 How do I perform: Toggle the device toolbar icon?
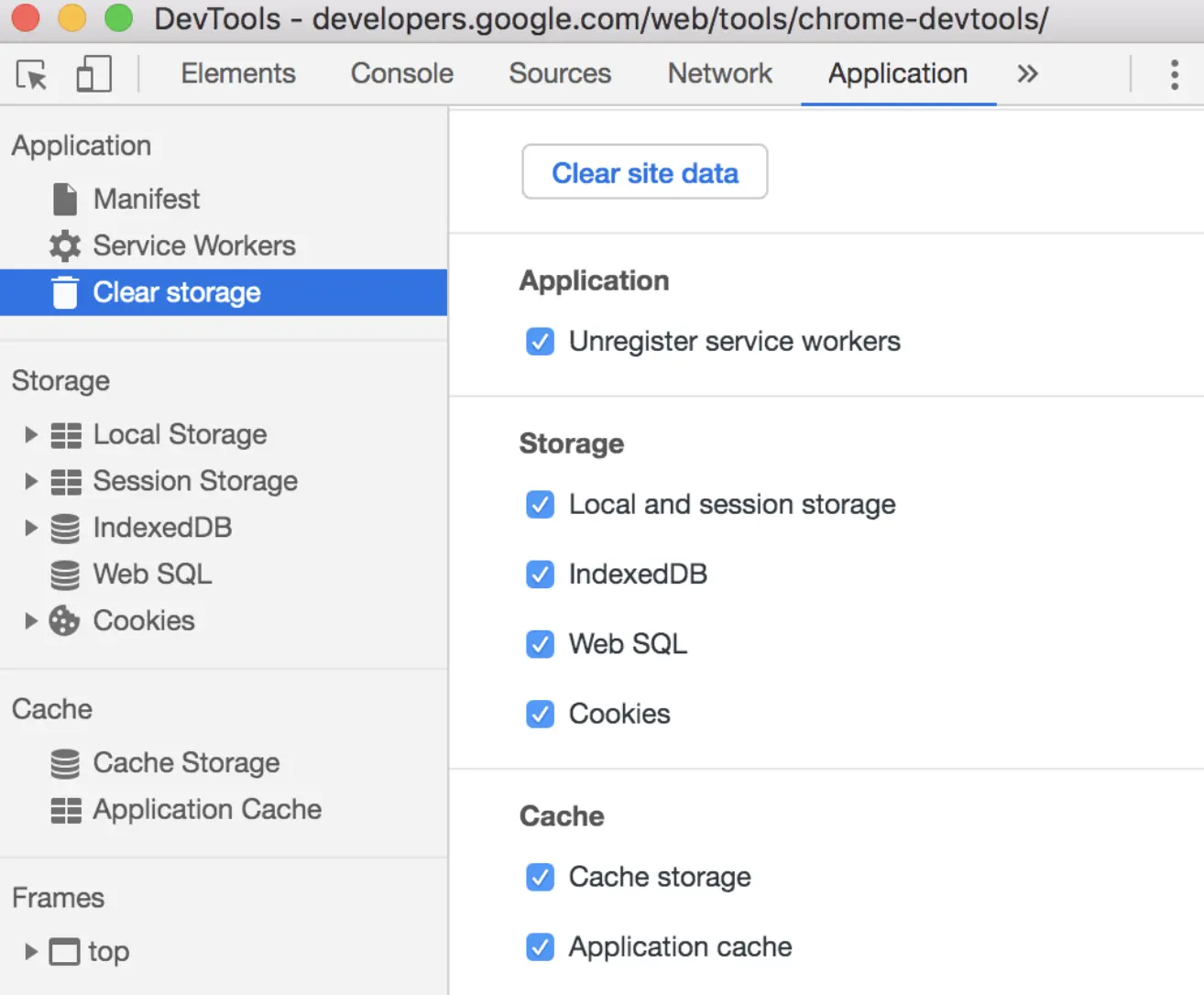[93, 74]
